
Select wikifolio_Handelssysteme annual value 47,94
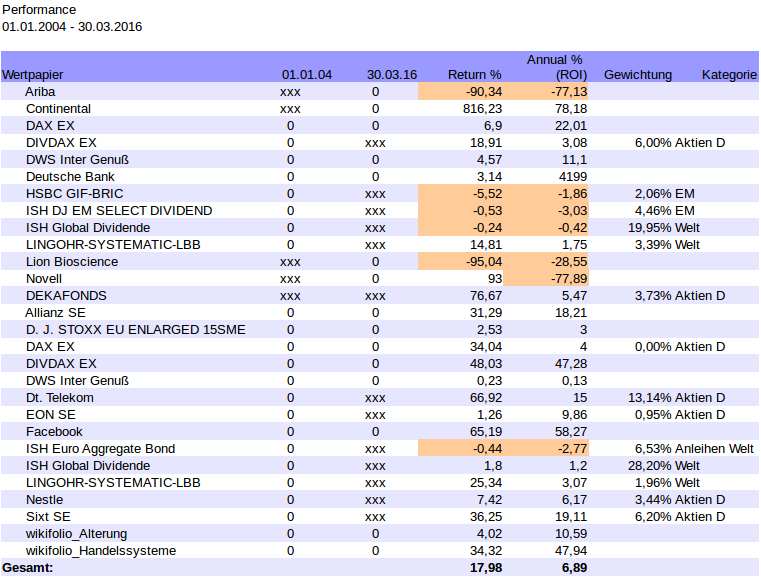(x=571, y=551)
